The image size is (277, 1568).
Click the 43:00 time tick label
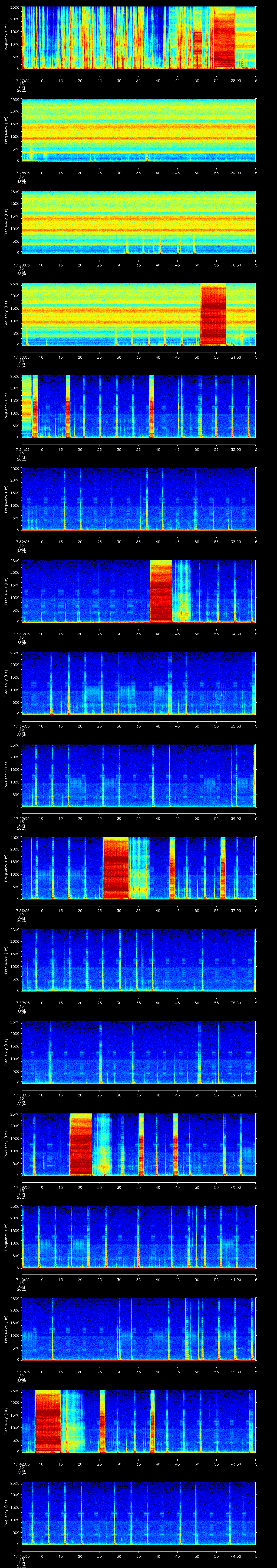(236, 1464)
